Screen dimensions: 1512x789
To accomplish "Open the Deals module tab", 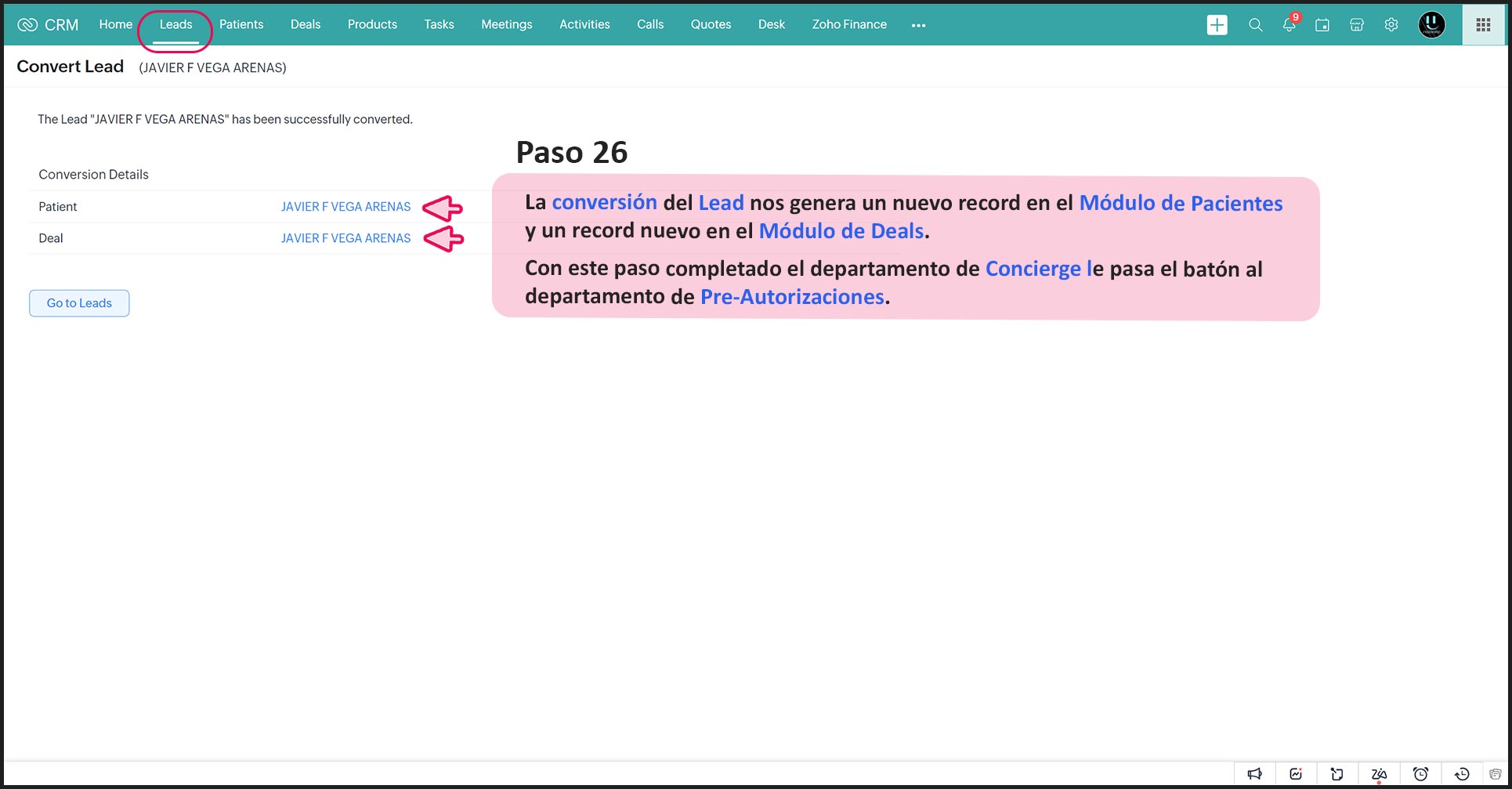I will (x=306, y=24).
